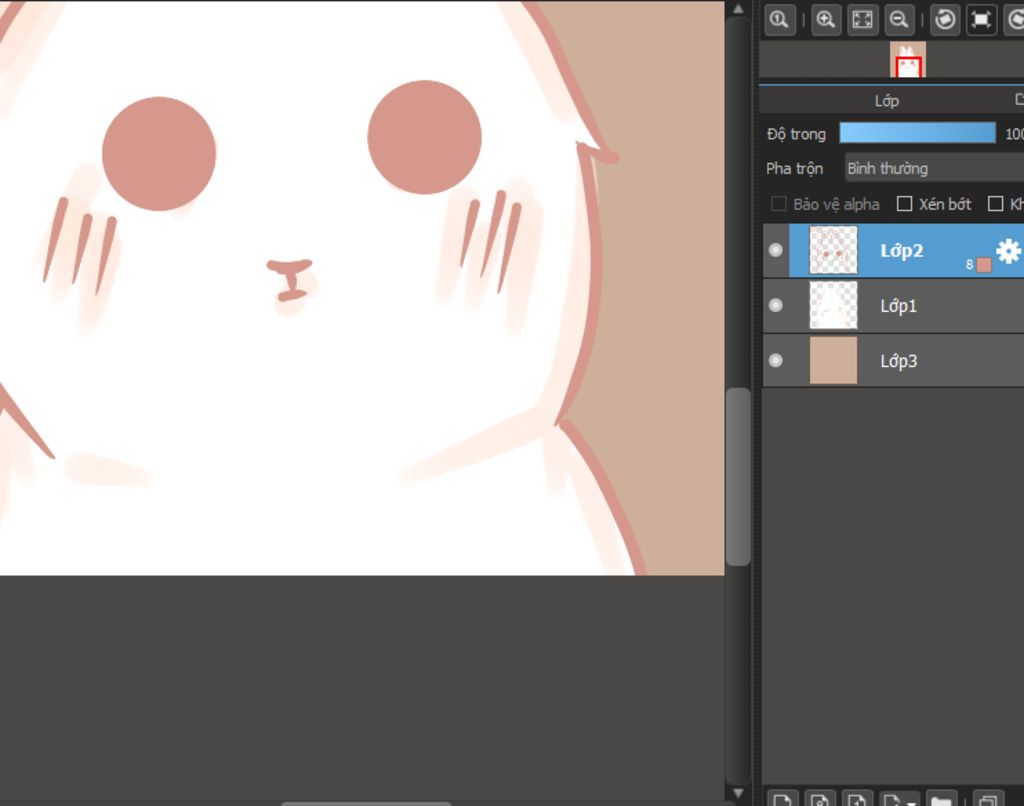Image resolution: width=1024 pixels, height=806 pixels.
Task: Enable the Xén bớt clipping checkbox
Action: [x=904, y=204]
